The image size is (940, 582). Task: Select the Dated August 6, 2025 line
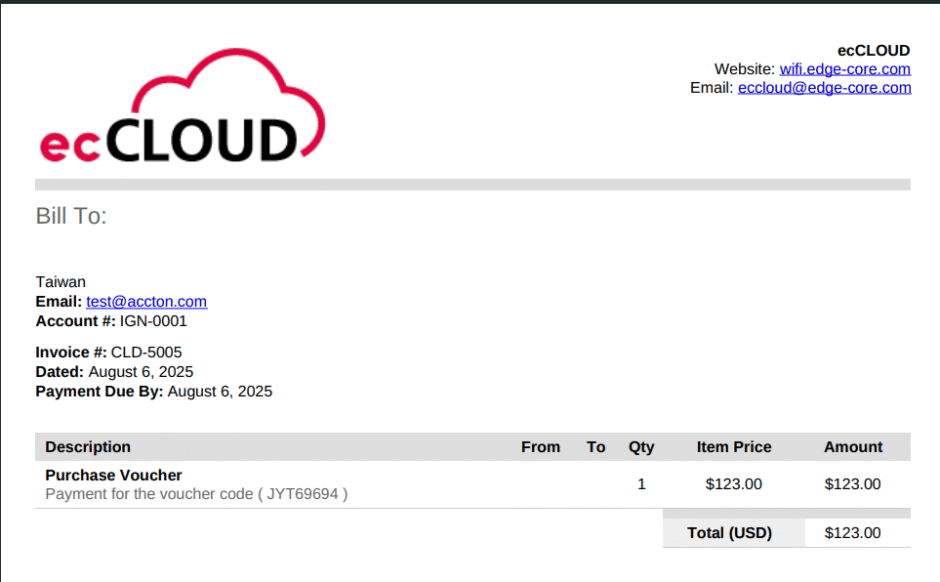coord(114,372)
